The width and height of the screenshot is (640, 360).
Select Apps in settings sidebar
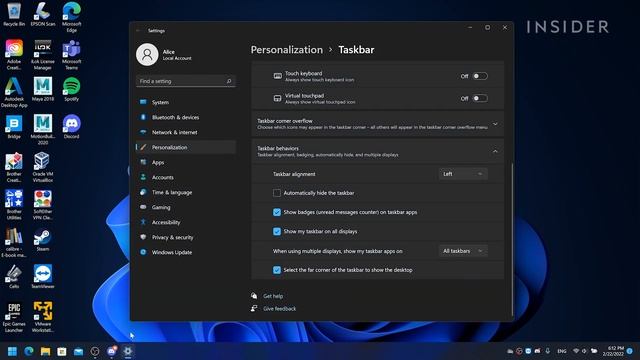click(x=186, y=162)
